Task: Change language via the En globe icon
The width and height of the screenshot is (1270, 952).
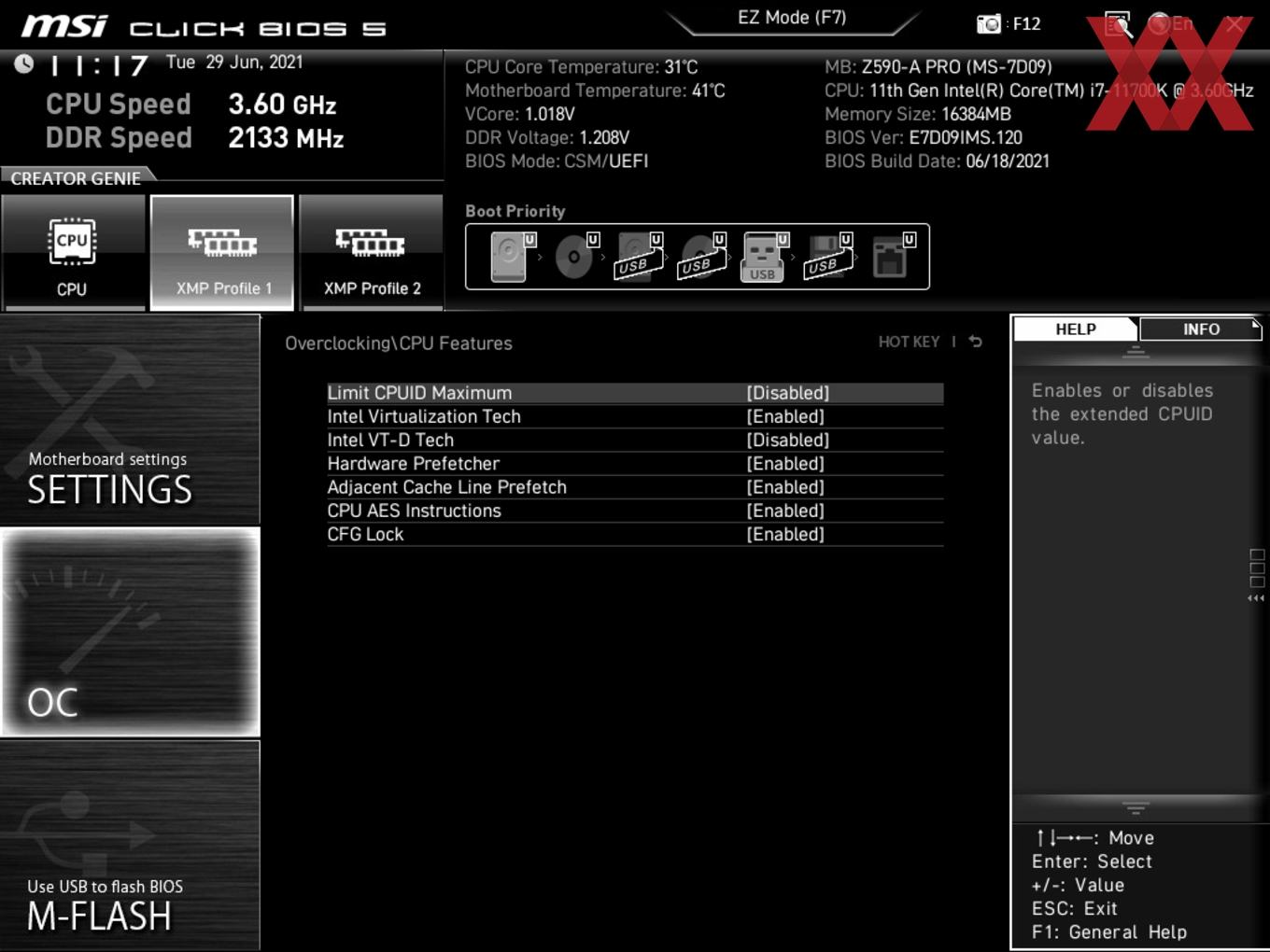Action: (1170, 23)
